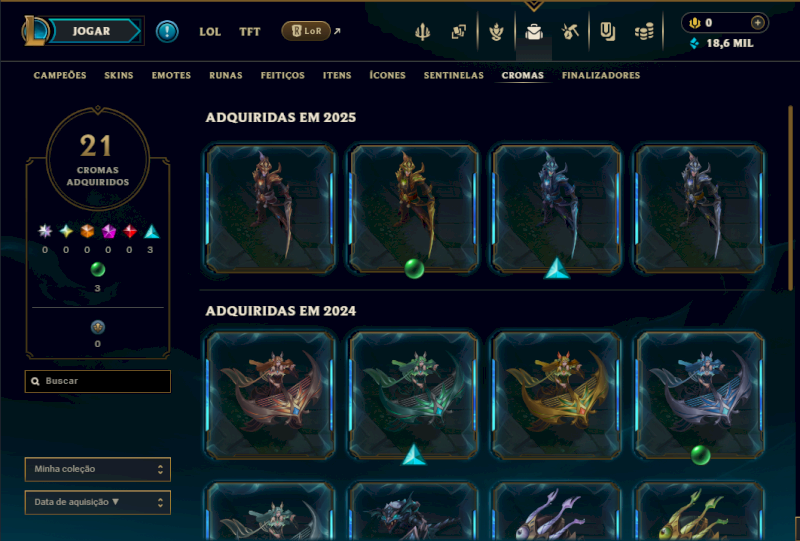Switch to the Skins tab
The width and height of the screenshot is (800, 541).
pyautogui.click(x=119, y=76)
